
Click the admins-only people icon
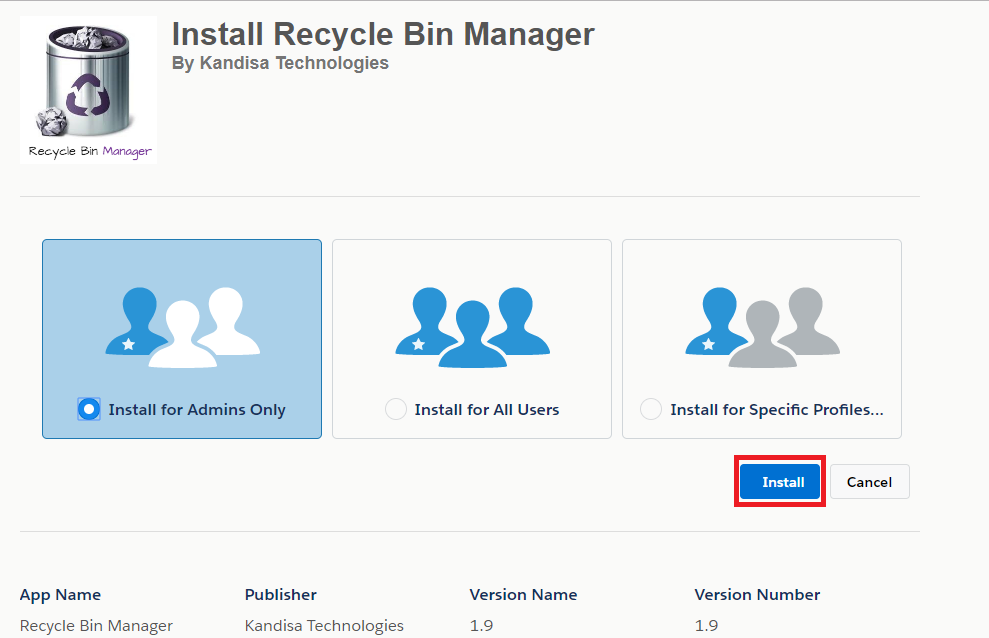tap(182, 327)
